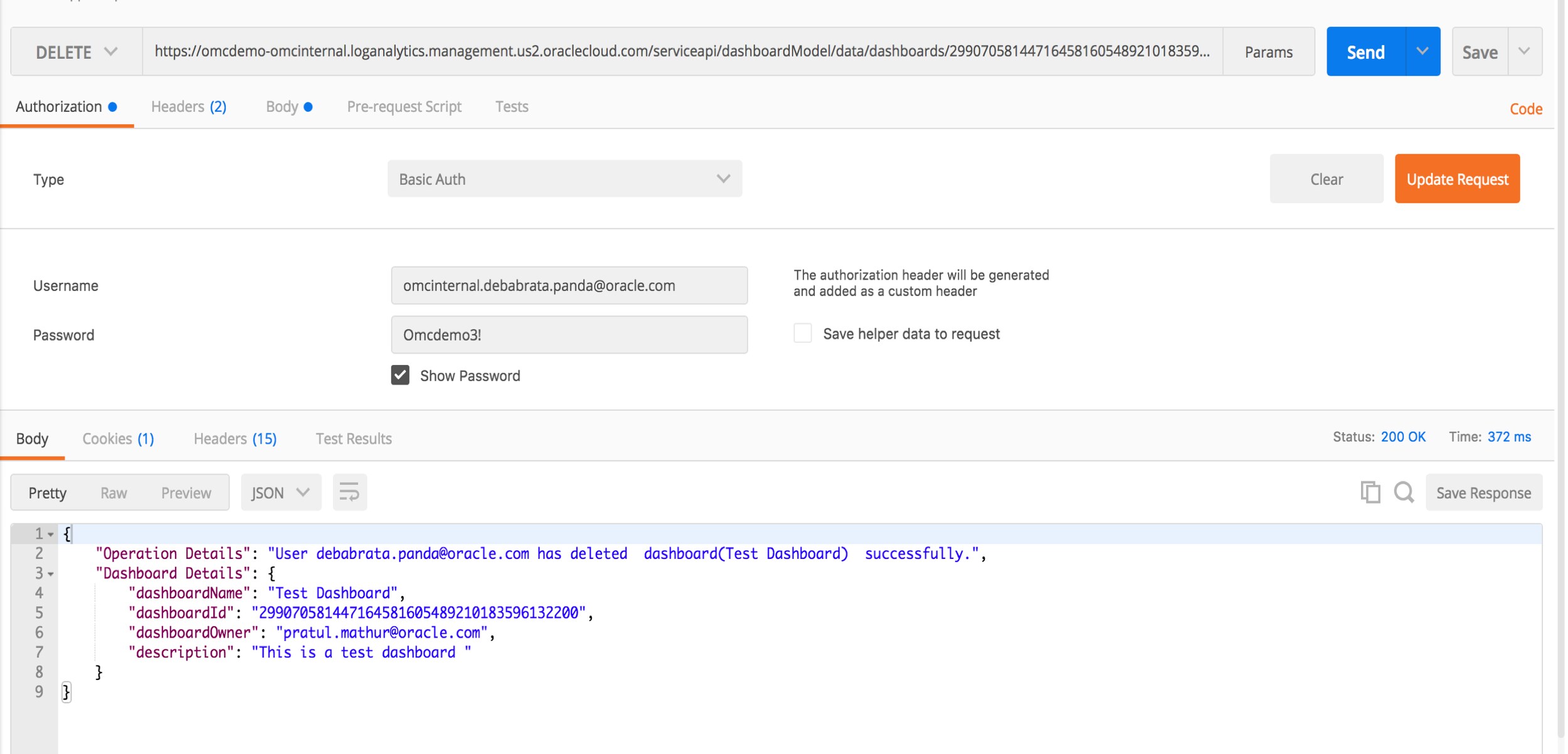Toggle the wrap lines icon button
Image resolution: width=1568 pixels, height=754 pixels.
coord(349,492)
